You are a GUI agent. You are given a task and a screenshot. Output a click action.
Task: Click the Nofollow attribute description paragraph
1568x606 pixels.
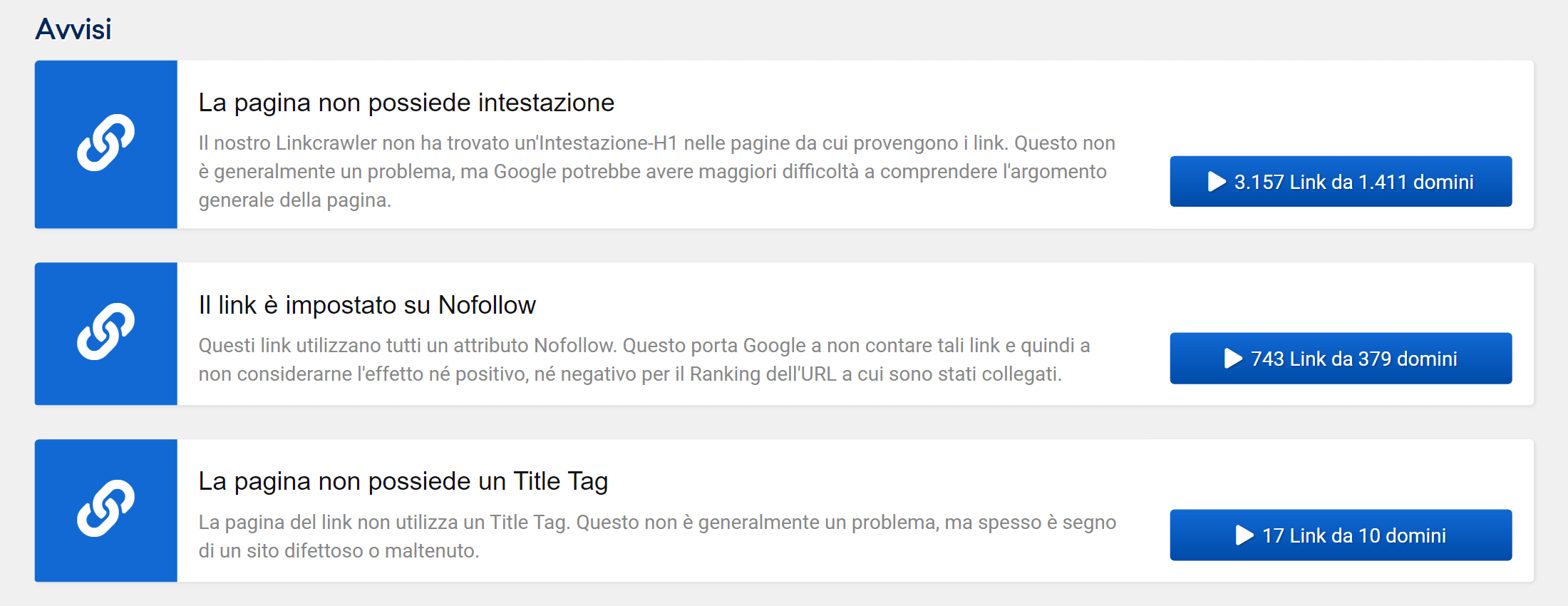641,359
